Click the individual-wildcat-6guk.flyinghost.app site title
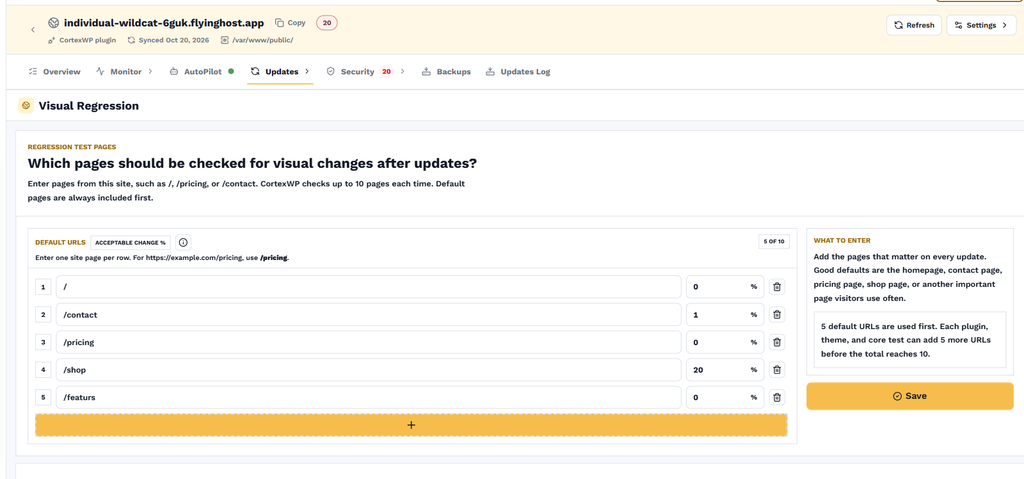 pyautogui.click(x=164, y=23)
